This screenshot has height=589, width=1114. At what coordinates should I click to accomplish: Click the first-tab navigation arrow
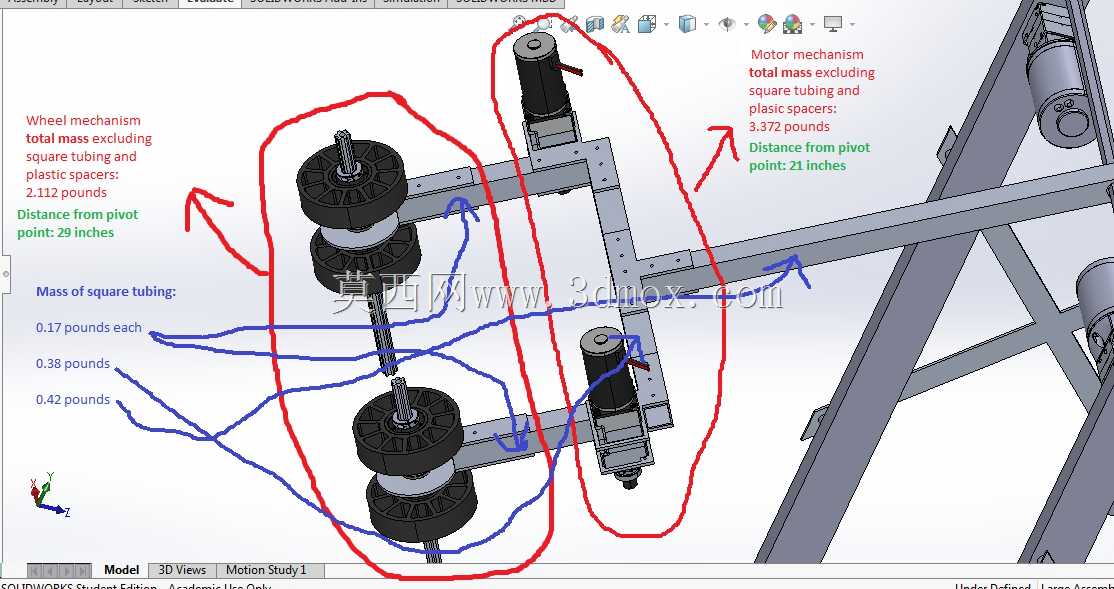tap(35, 571)
